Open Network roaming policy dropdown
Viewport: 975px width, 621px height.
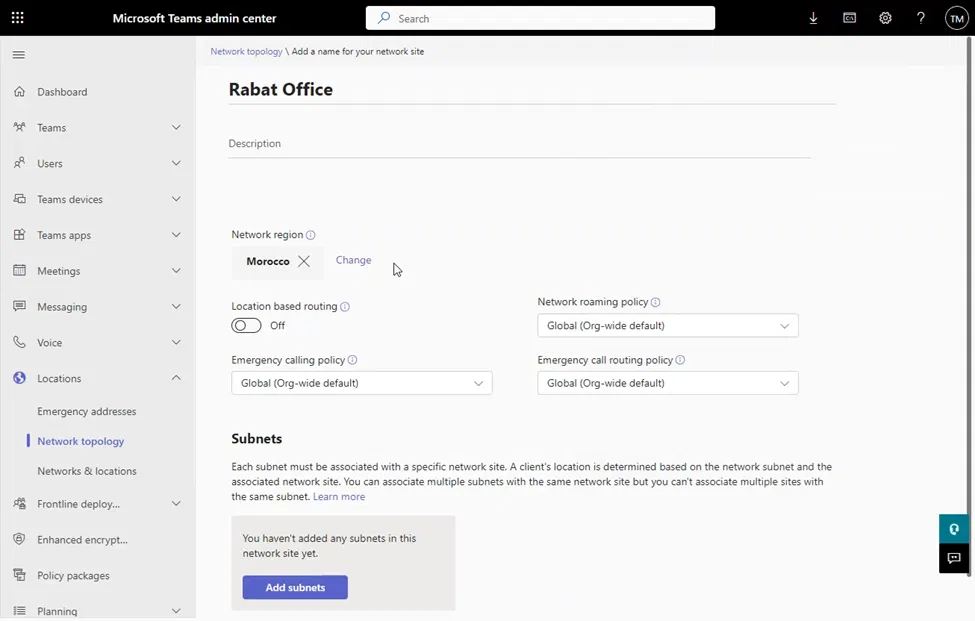[667, 325]
